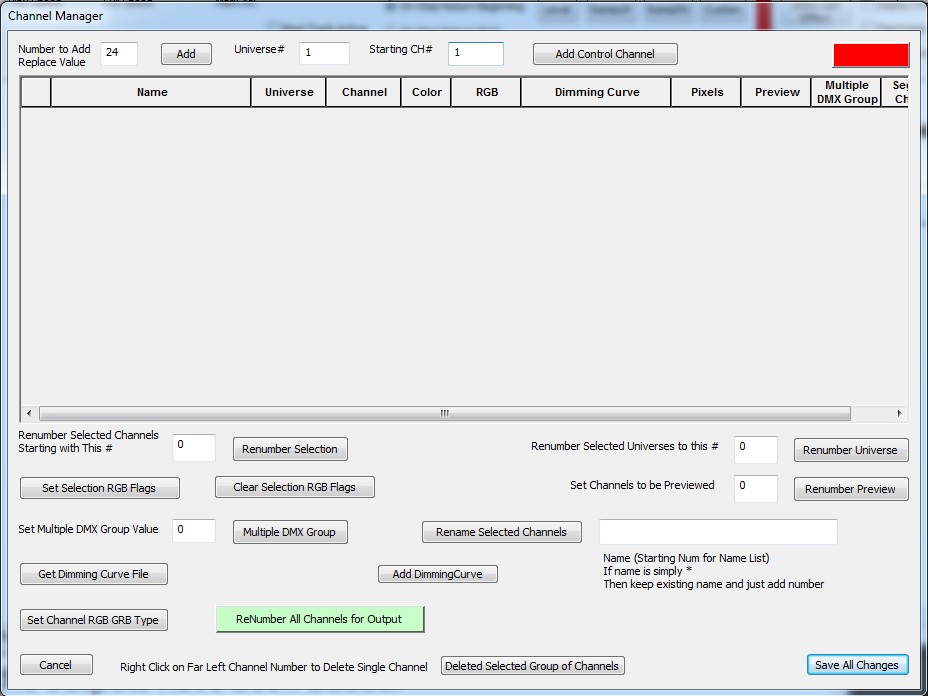
Task: Focus the Universe# input field
Action: click(324, 53)
